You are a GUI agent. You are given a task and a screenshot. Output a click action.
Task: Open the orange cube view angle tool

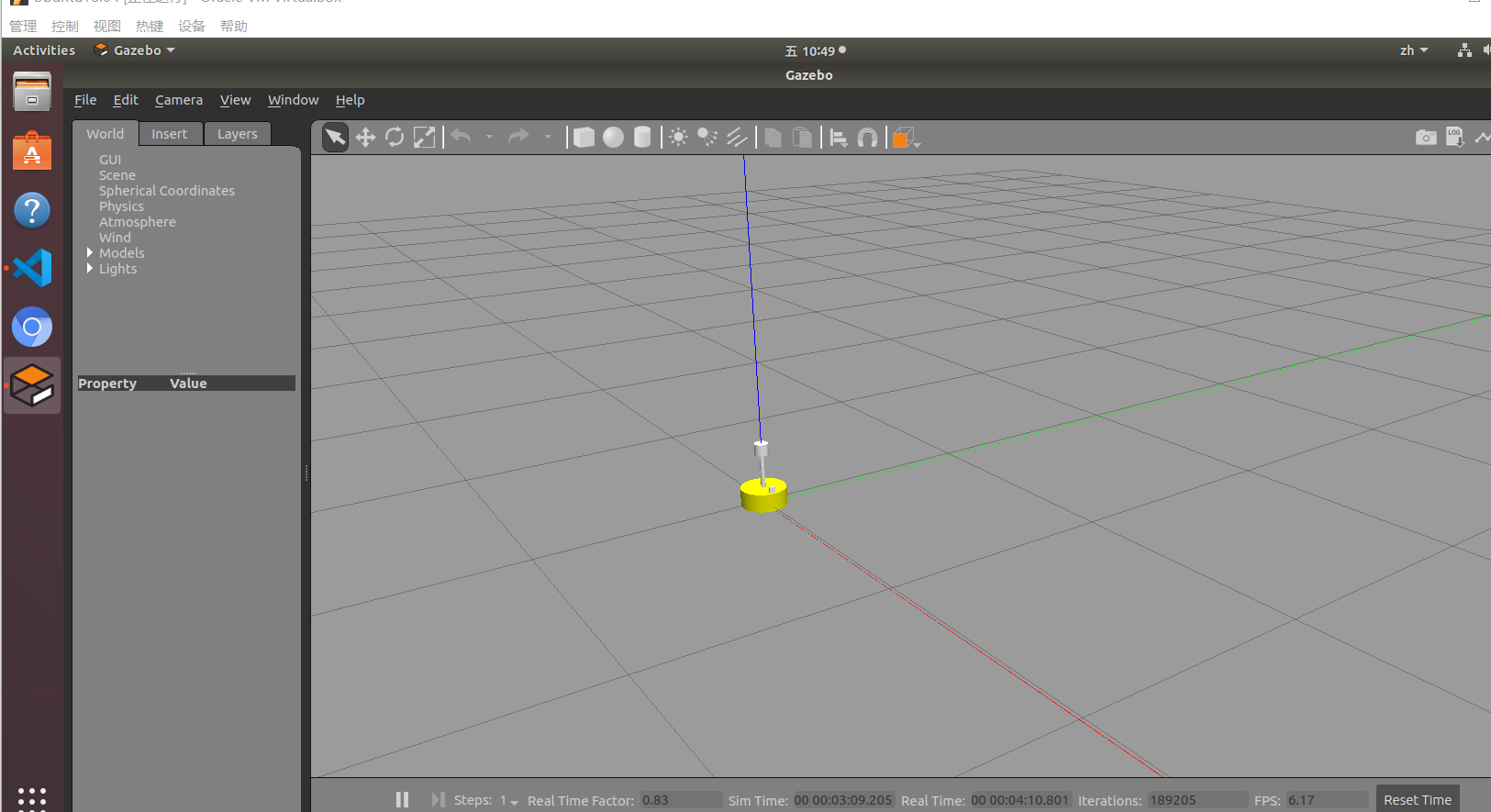(x=905, y=138)
